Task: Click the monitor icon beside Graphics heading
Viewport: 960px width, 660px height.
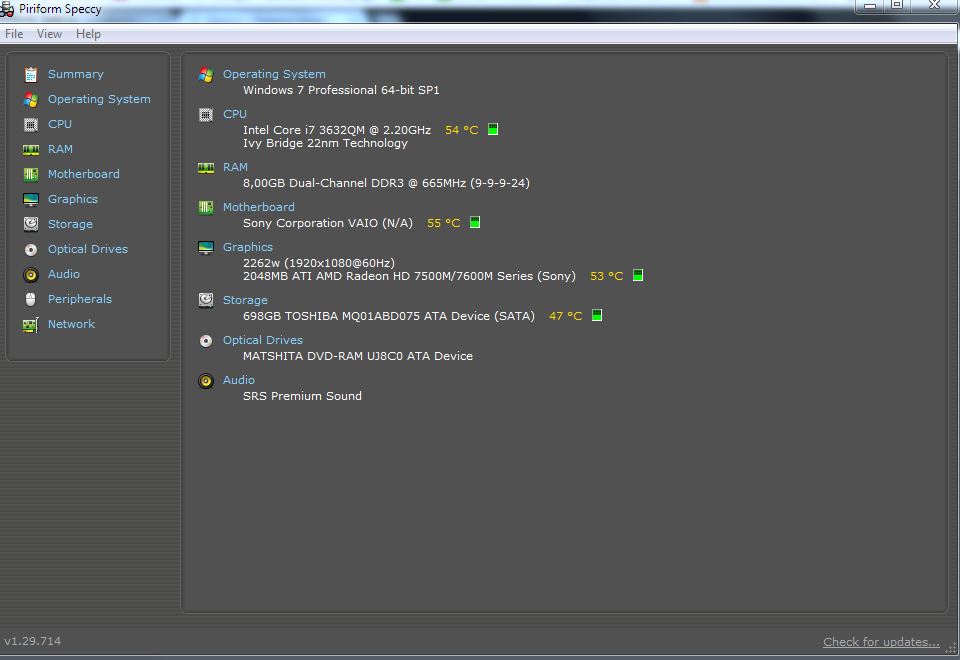Action: point(206,247)
